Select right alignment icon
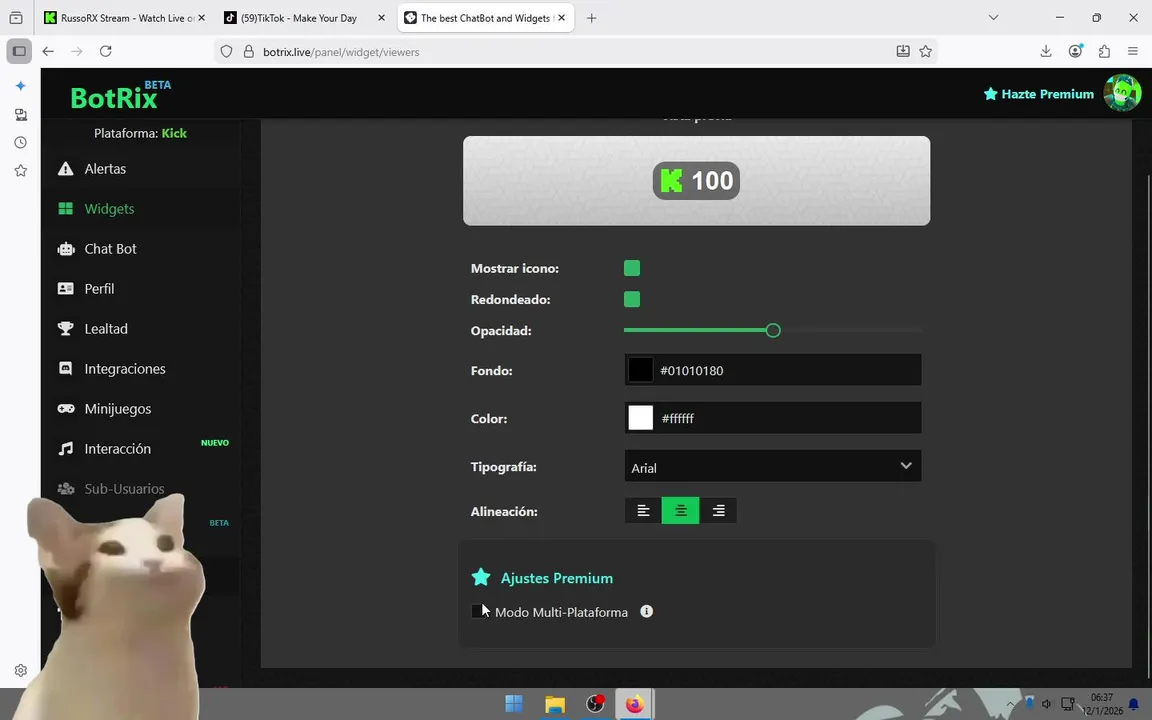This screenshot has width=1152, height=720. [719, 511]
